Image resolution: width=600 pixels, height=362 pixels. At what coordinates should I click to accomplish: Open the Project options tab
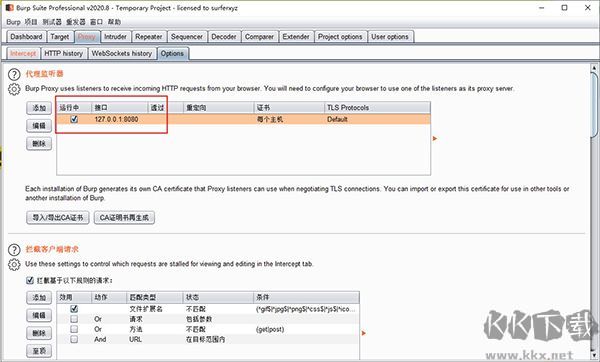click(x=340, y=37)
